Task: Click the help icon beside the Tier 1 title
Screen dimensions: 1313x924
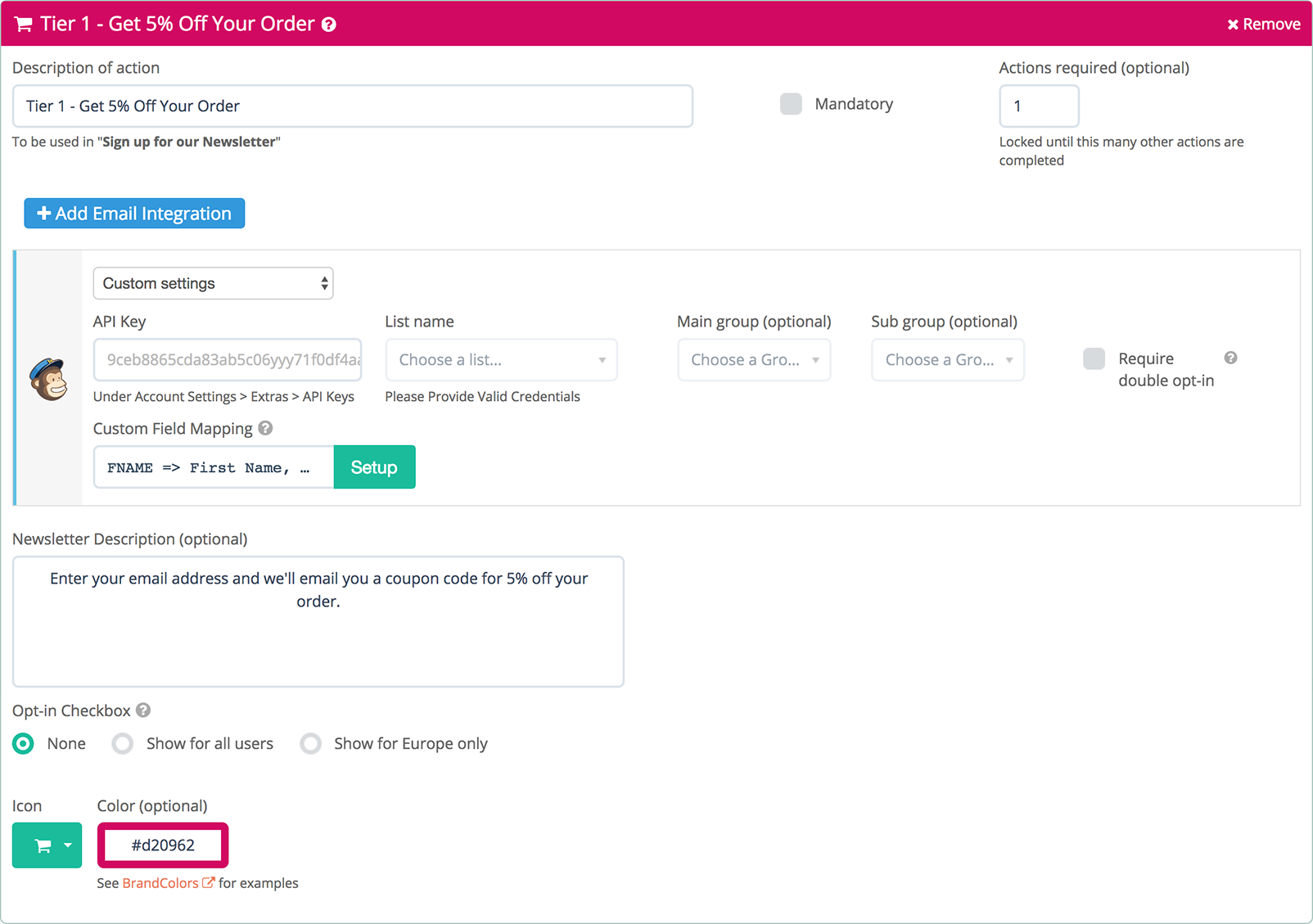Action: (x=329, y=25)
